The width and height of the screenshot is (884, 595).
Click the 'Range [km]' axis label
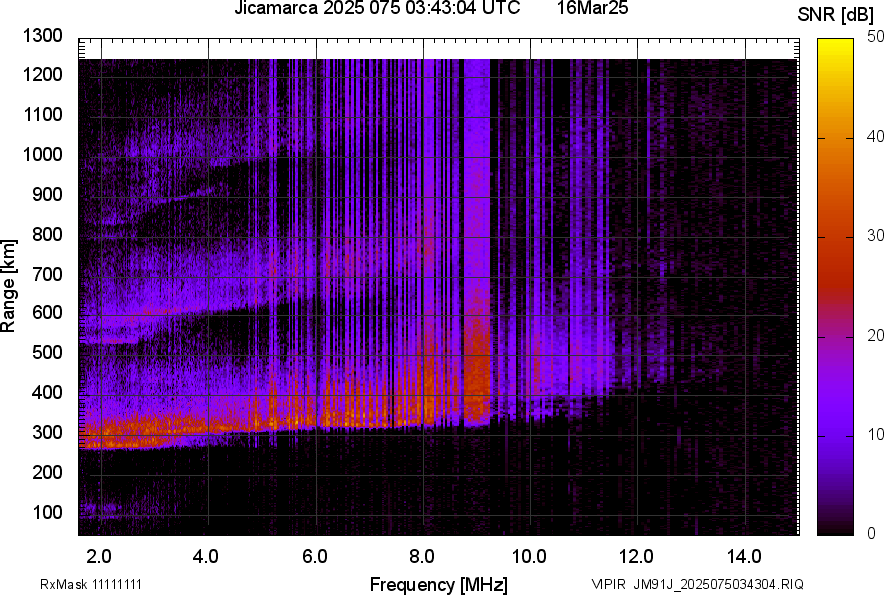pyautogui.click(x=8, y=286)
